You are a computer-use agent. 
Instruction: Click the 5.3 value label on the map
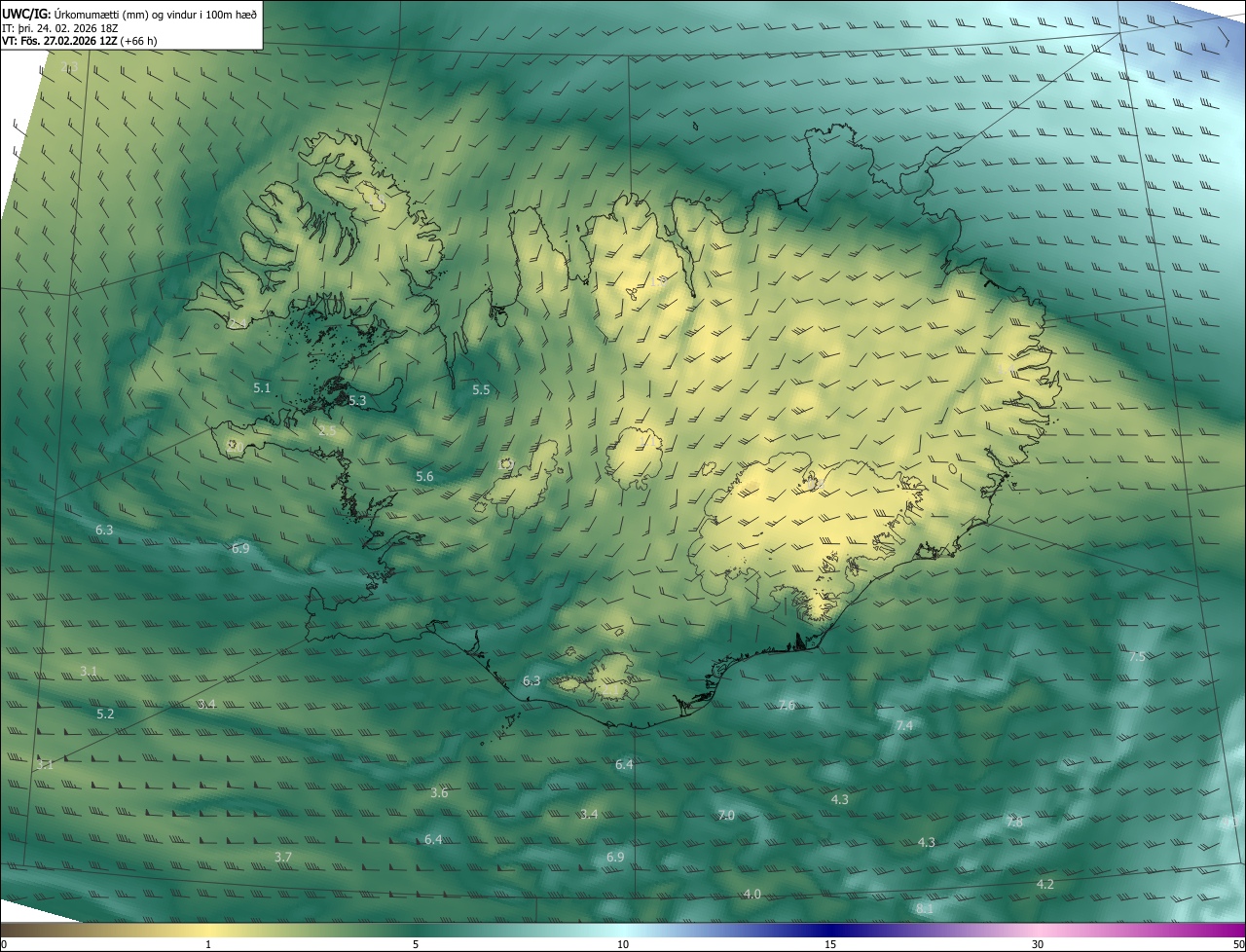tap(357, 400)
